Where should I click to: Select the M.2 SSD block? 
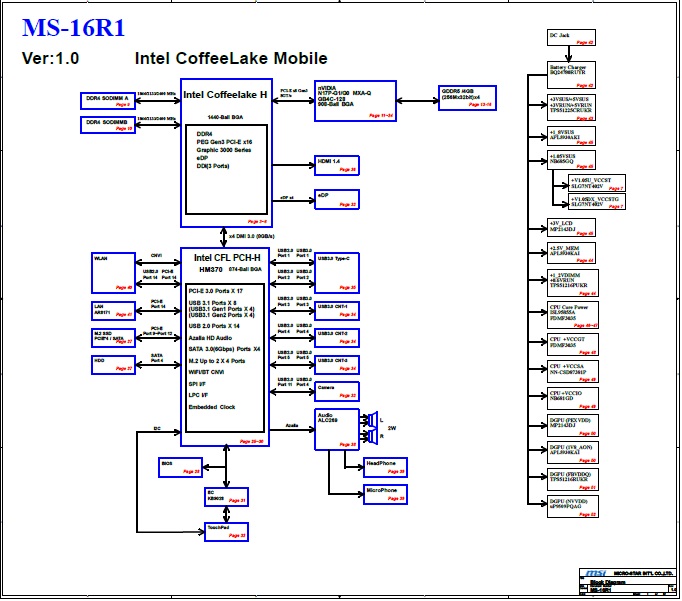(x=114, y=338)
